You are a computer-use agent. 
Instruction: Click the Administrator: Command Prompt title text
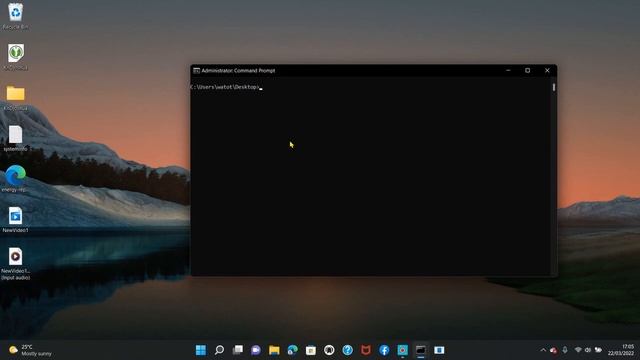pyautogui.click(x=238, y=71)
